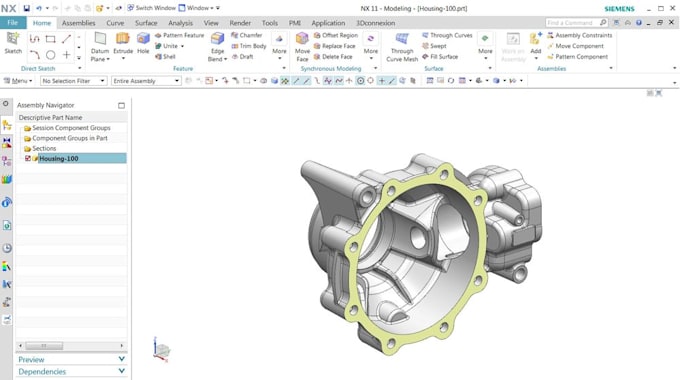Click the Datum Plane icon
Viewport: 680px width, 380px height.
pos(100,39)
